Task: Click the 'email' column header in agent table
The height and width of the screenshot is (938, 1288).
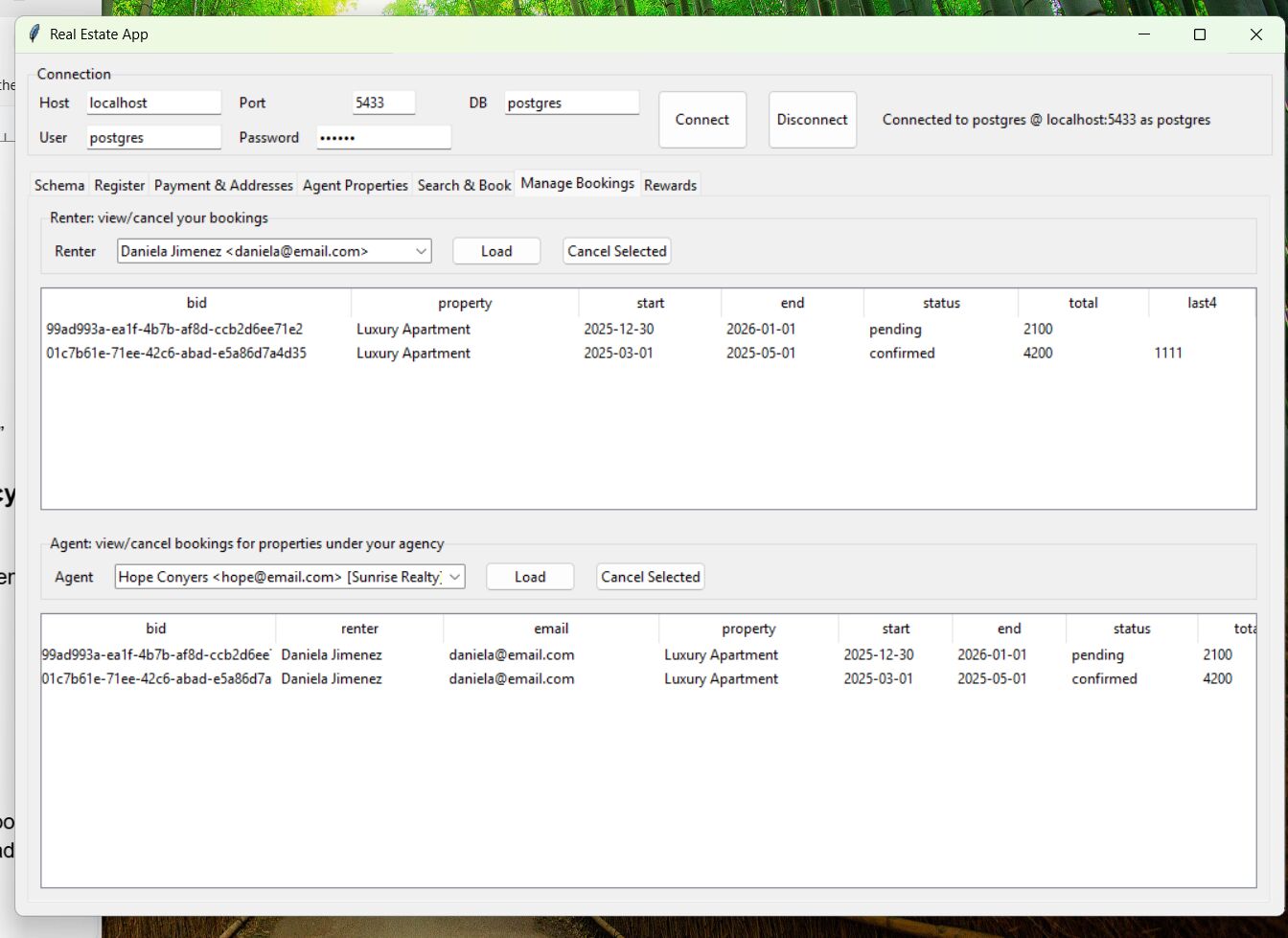Action: point(551,629)
